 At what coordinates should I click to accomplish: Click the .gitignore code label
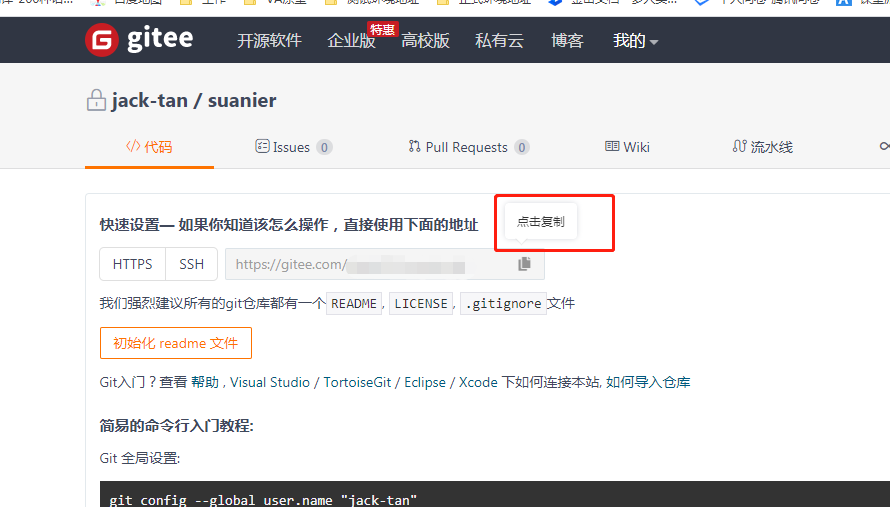(503, 304)
